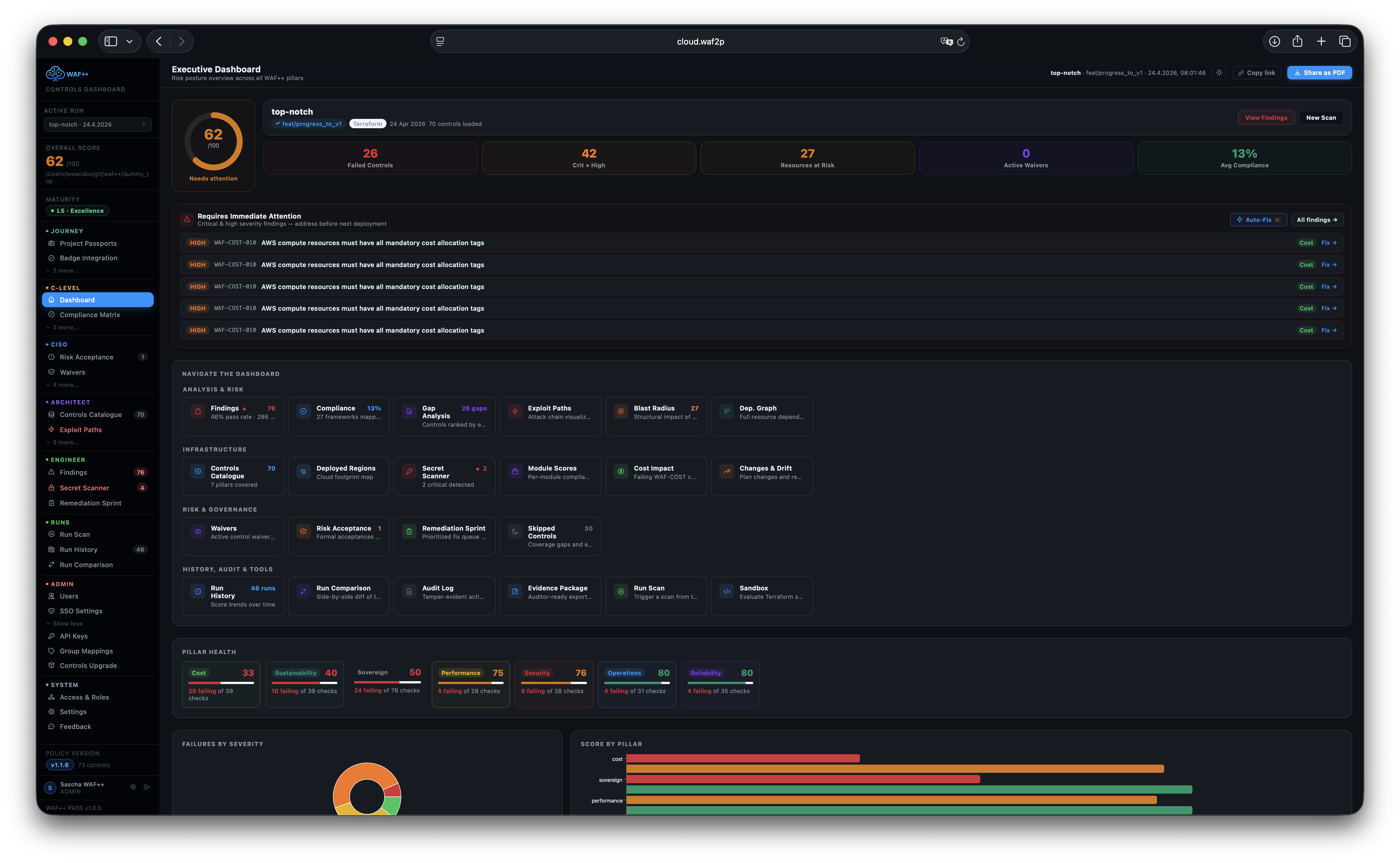
Task: Select the Cost pillar health bar
Action: coord(221,683)
